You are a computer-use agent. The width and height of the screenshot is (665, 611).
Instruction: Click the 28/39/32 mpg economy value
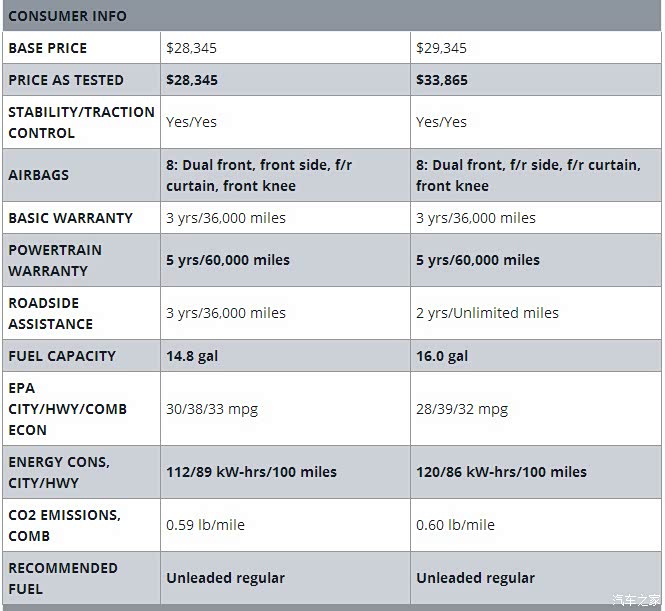[462, 409]
